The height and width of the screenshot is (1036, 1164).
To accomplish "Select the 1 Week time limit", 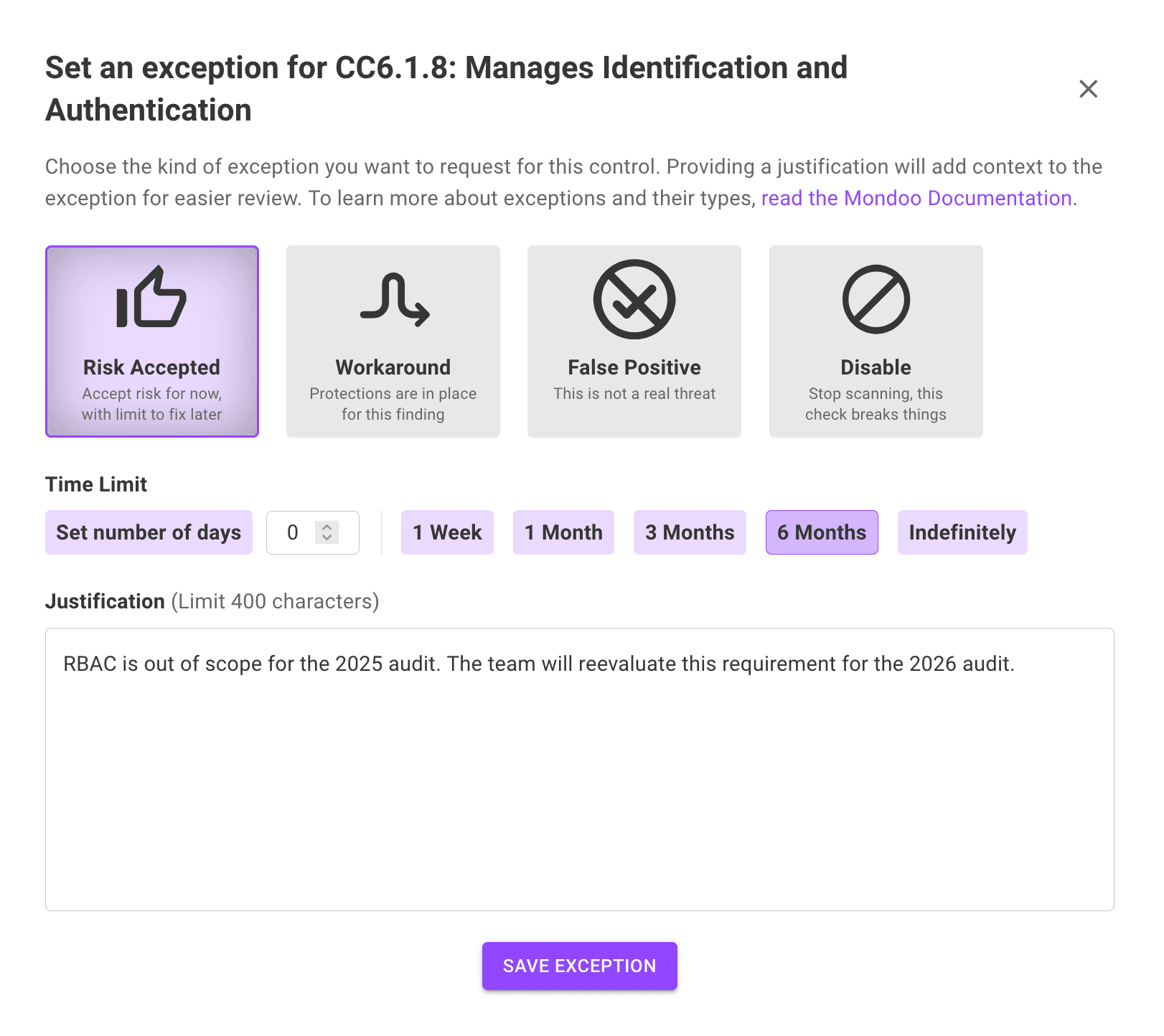I will click(x=447, y=532).
